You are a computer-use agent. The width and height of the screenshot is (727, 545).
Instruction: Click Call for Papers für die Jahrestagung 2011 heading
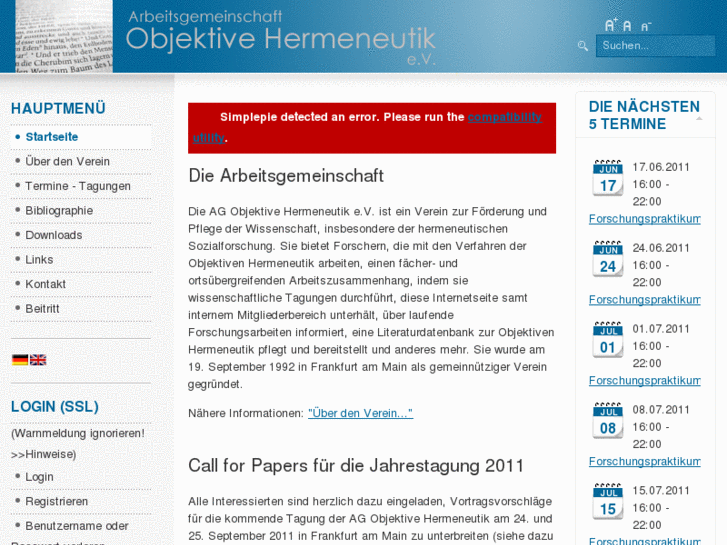[x=356, y=466]
